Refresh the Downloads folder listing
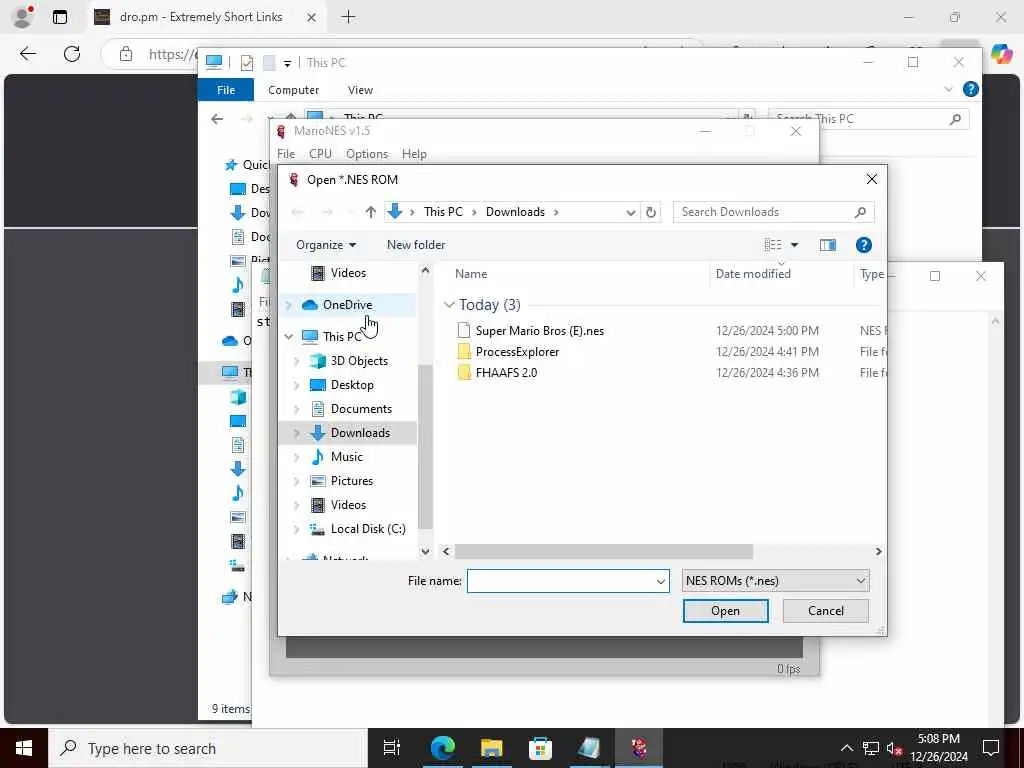 pos(650,212)
